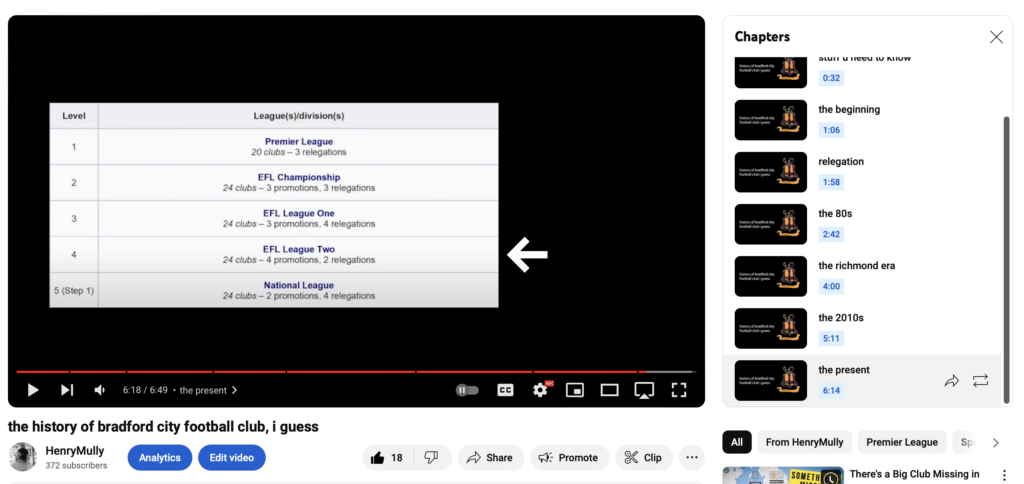Open thumbnail of 'the richmond era' chapter
Image resolution: width=1024 pixels, height=484 pixels.
click(x=771, y=276)
